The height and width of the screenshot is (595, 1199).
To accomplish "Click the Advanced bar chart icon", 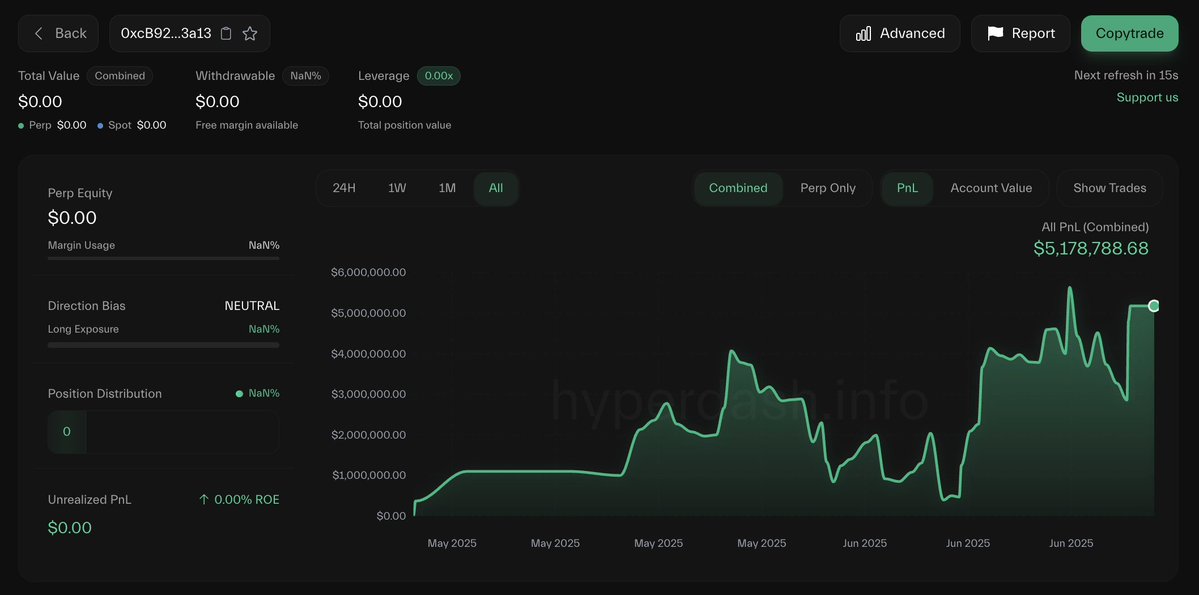I will click(x=863, y=34).
